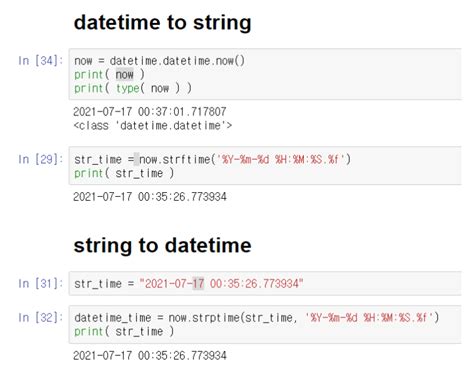Click the output under cell 32
The image size is (474, 370).
[x=150, y=355]
